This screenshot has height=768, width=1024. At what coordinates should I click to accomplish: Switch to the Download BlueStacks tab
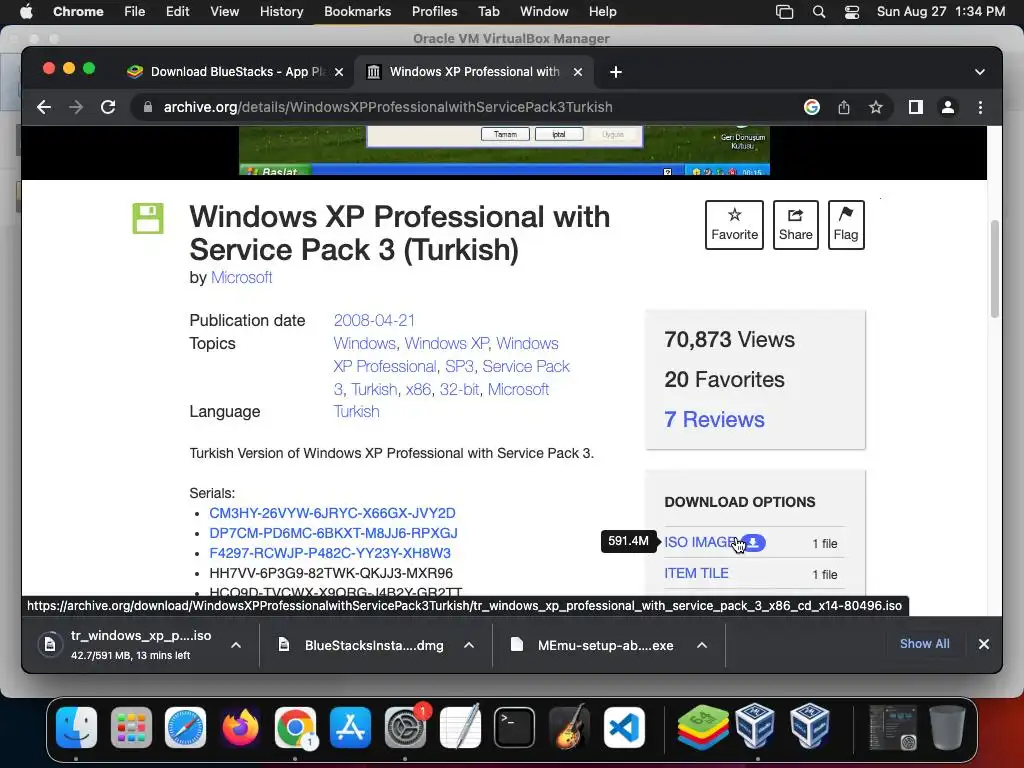tap(235, 72)
